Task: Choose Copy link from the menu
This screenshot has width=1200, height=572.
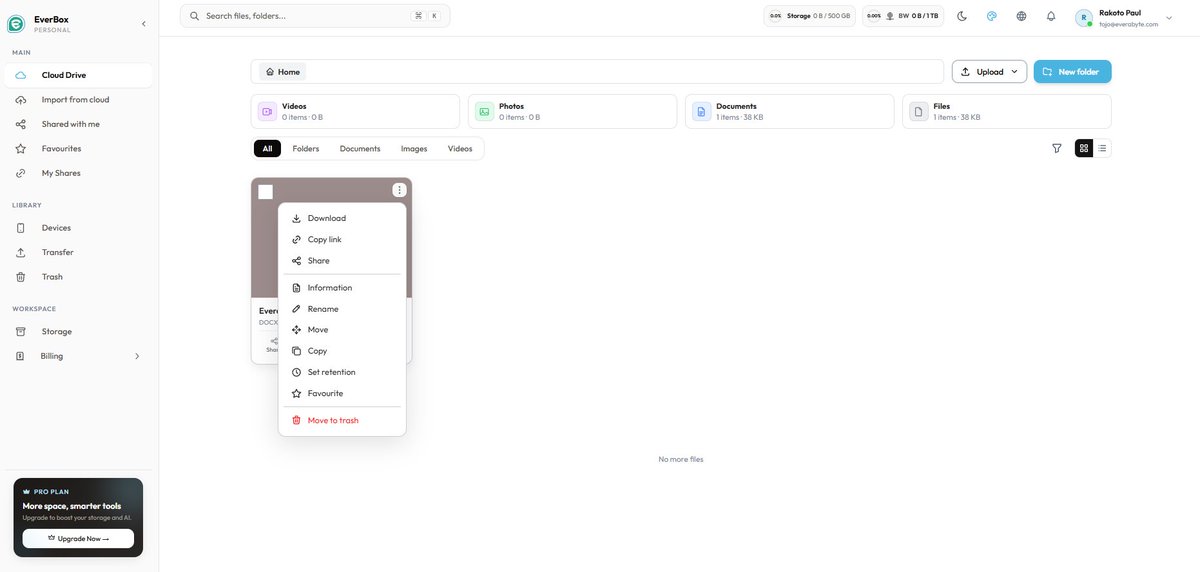Action: coord(342,239)
